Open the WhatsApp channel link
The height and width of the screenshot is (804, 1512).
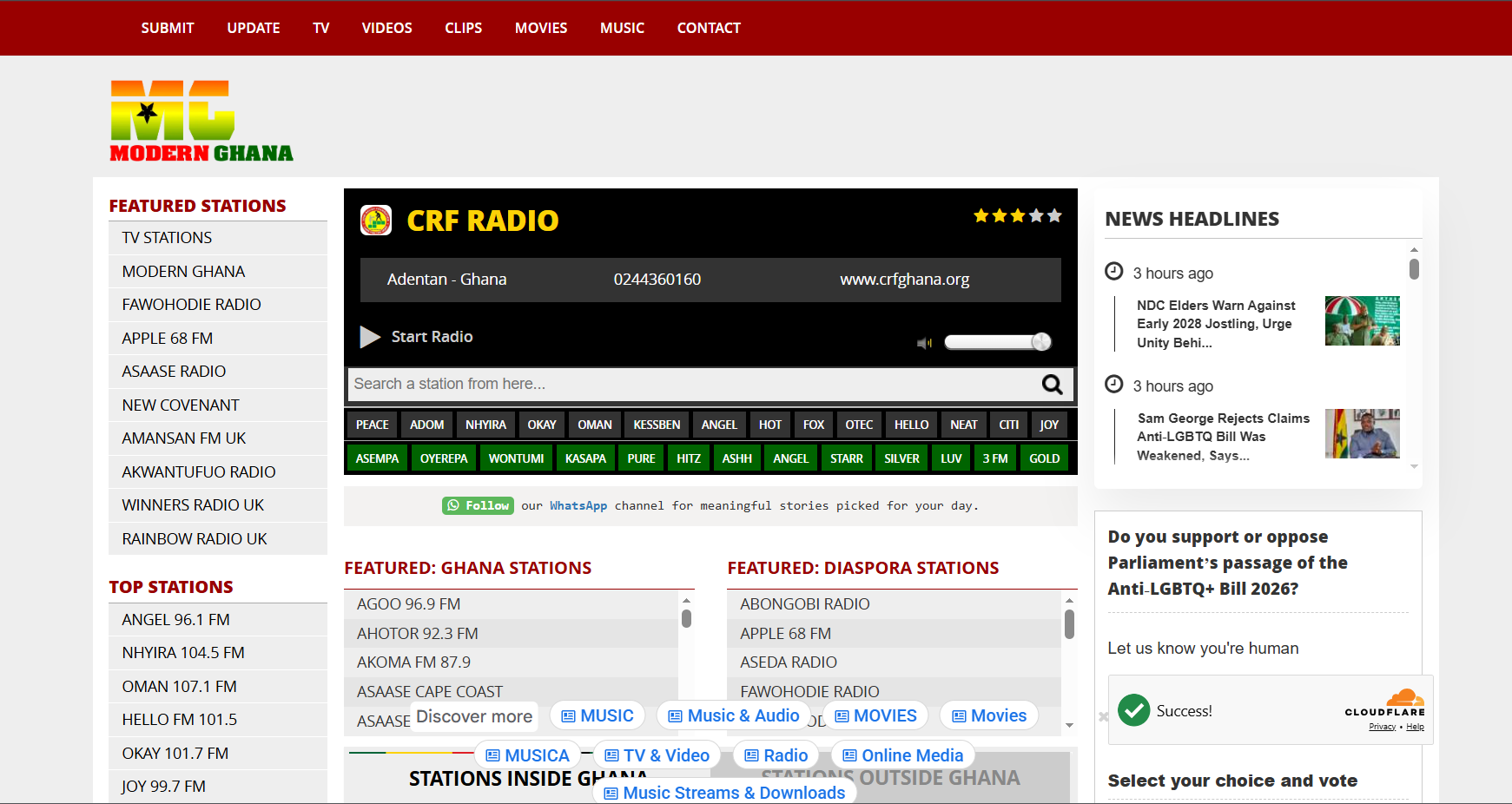tap(578, 505)
